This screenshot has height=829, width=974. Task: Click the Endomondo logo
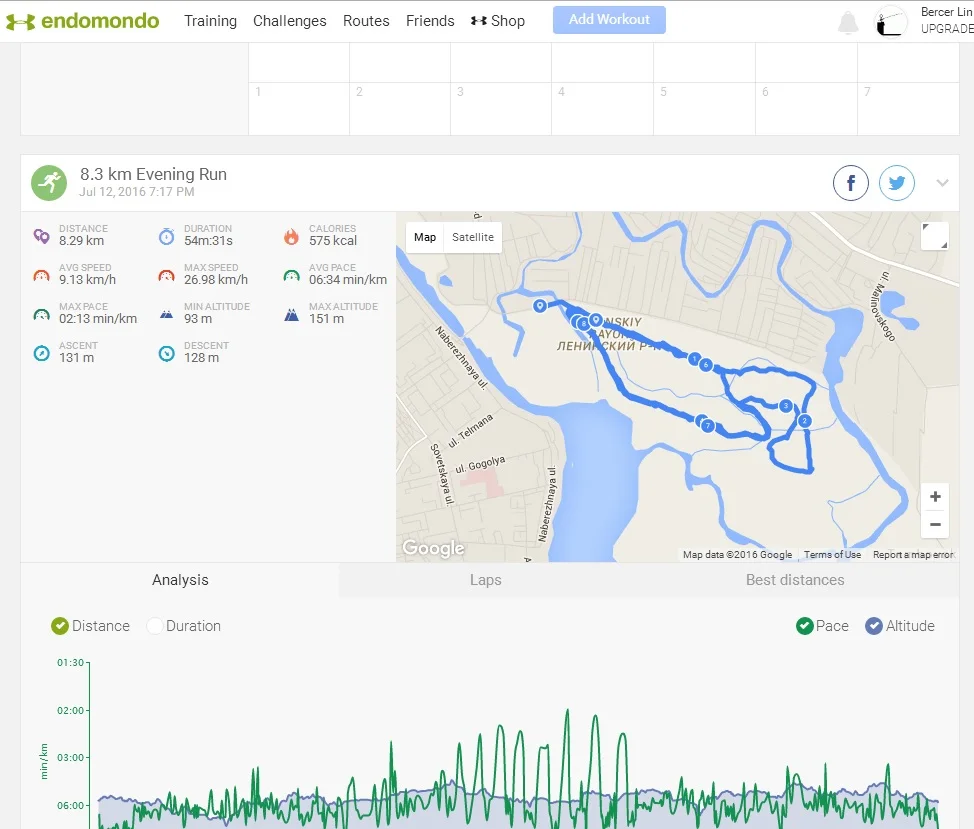(x=83, y=21)
